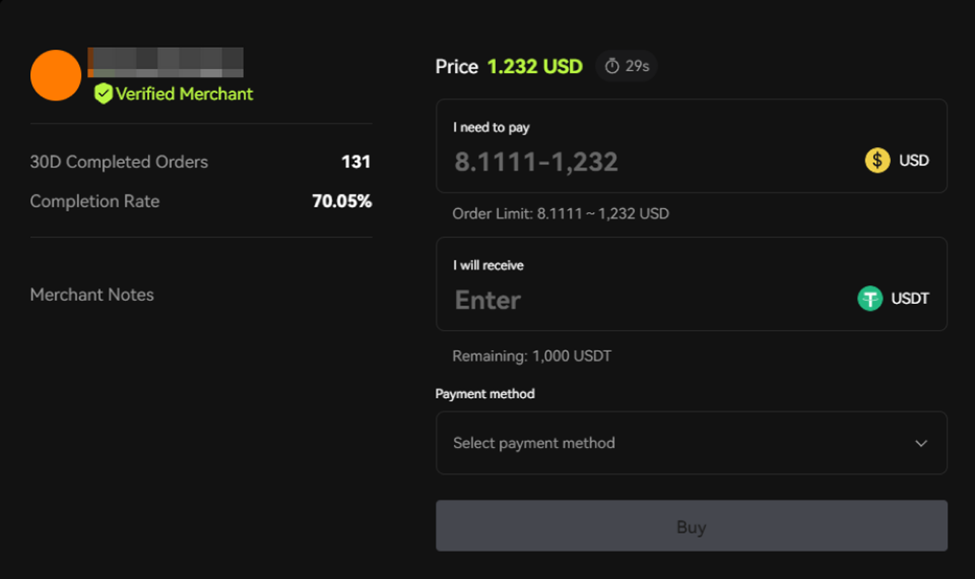Open the currency selector showing USD
975x579 pixels.
(895, 159)
